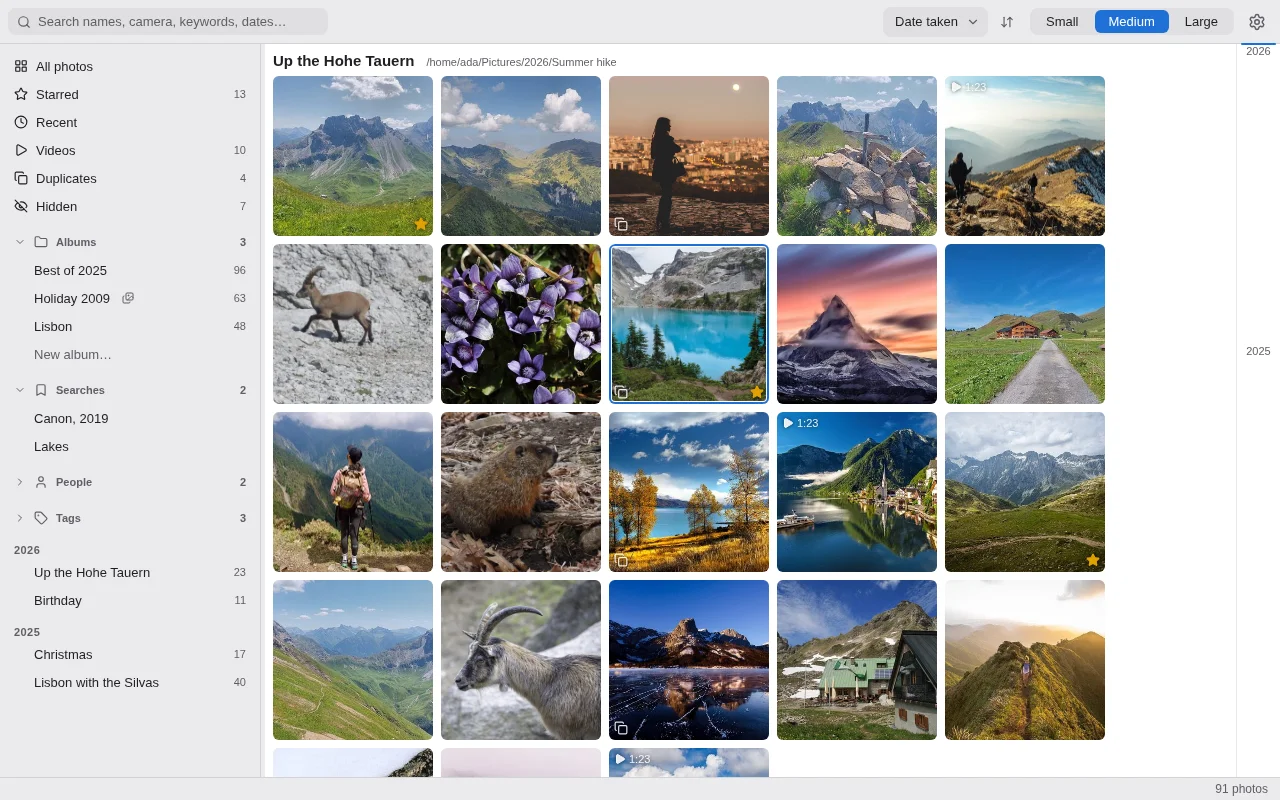1280x800 pixels.
Task: Click the Videos play icon in the sidebar
Action: coord(21,150)
